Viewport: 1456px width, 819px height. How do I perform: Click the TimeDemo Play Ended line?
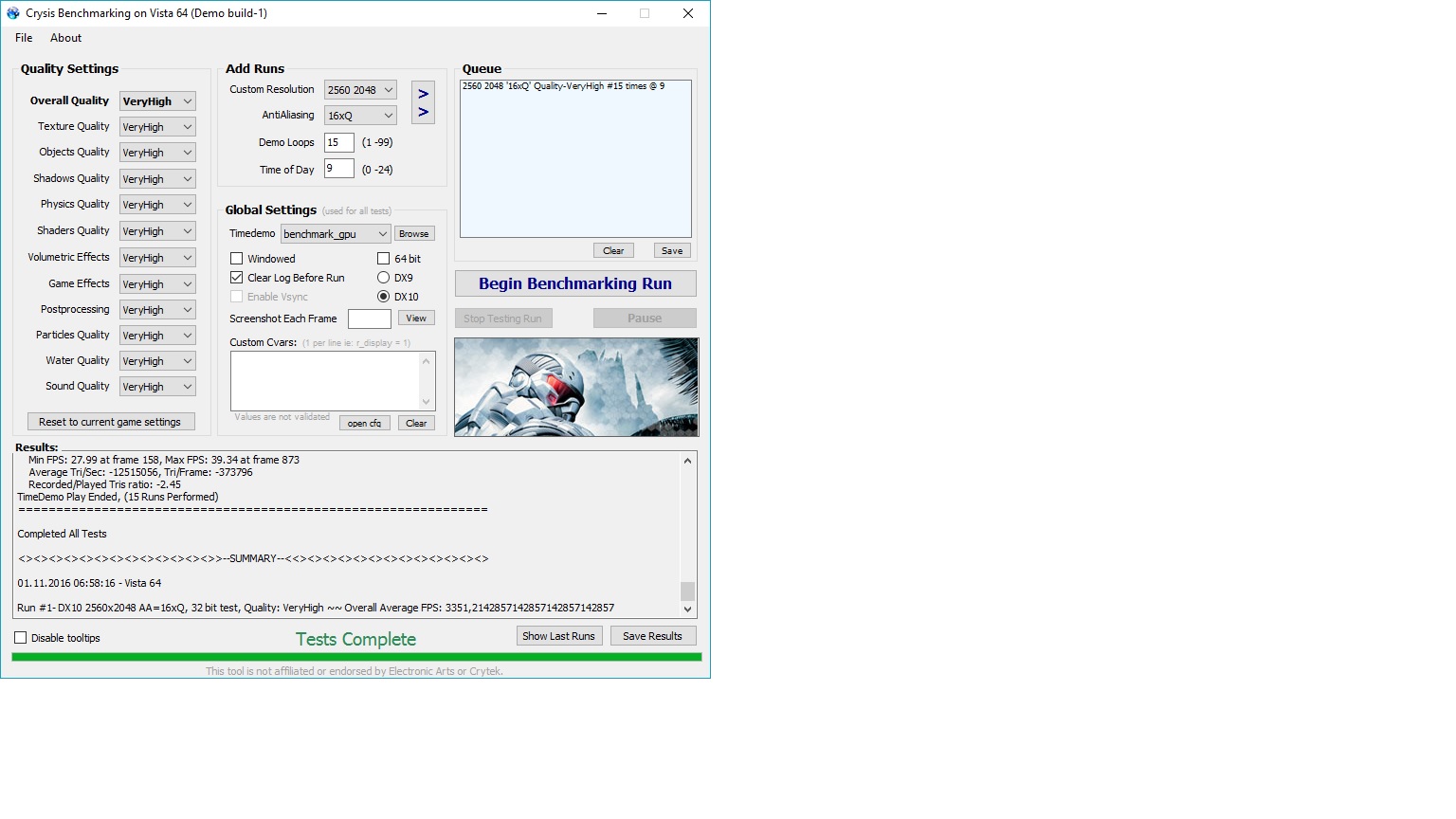(118, 497)
